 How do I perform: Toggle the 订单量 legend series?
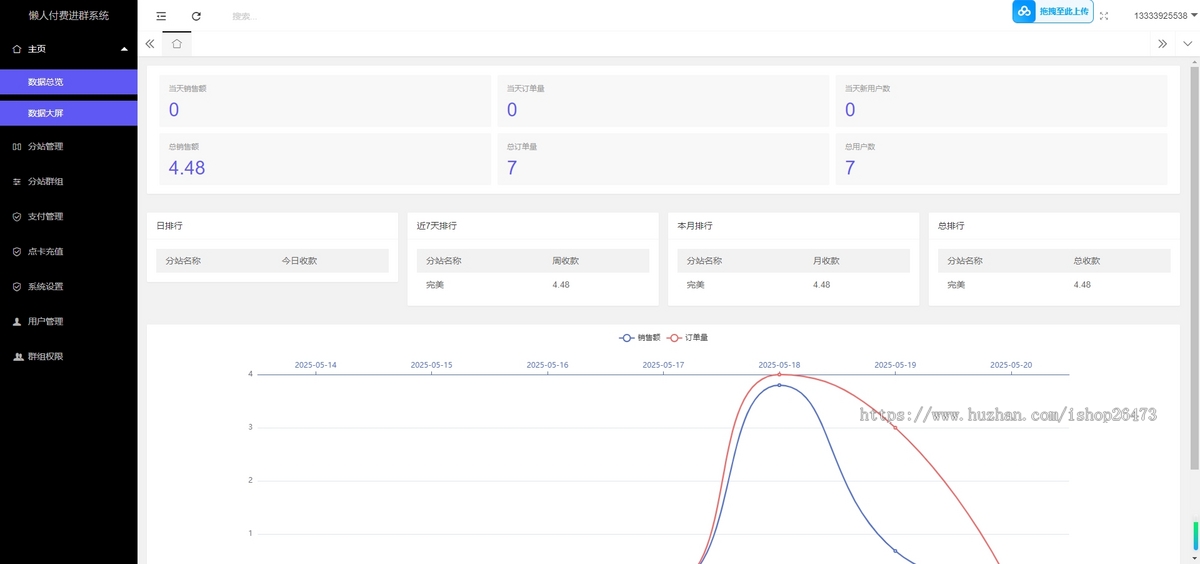pyautogui.click(x=688, y=338)
